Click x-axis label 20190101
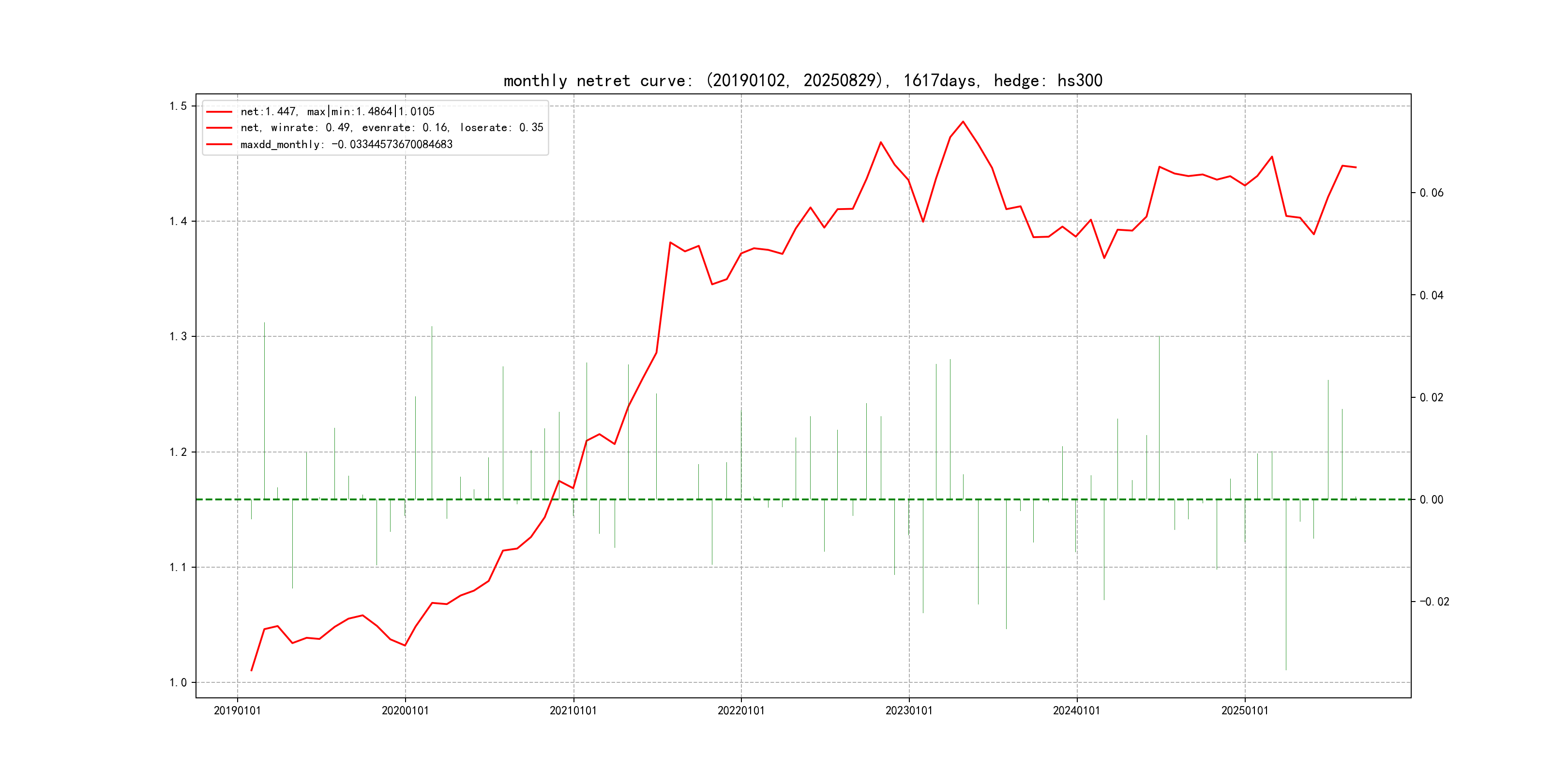 (x=238, y=710)
